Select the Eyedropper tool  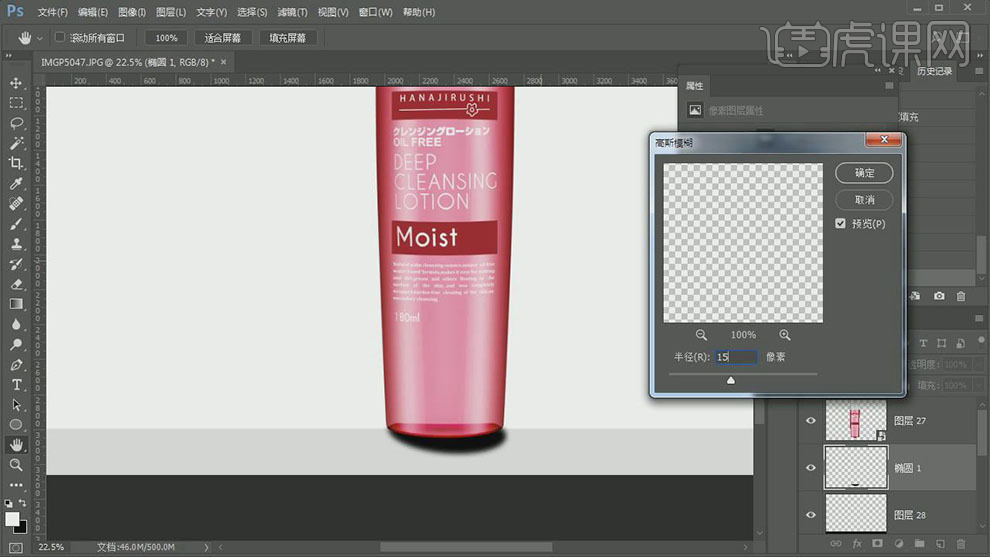pyautogui.click(x=16, y=184)
